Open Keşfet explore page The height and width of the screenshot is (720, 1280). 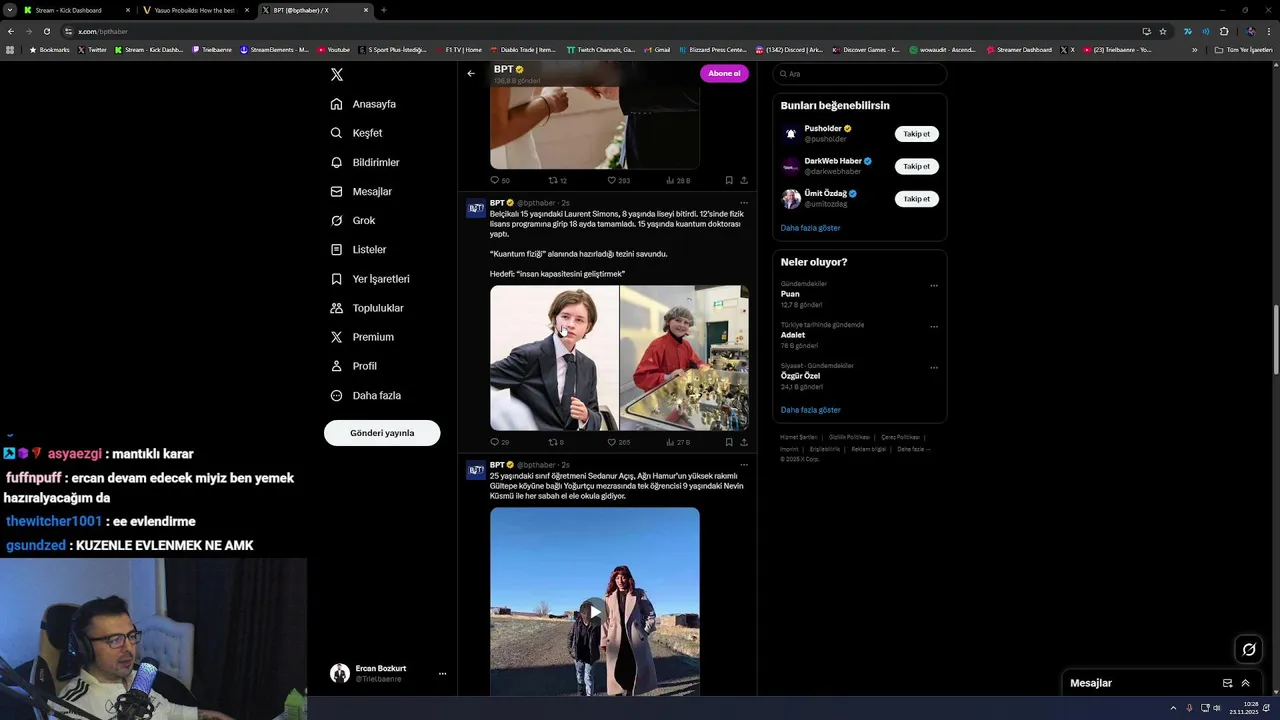coord(356,133)
